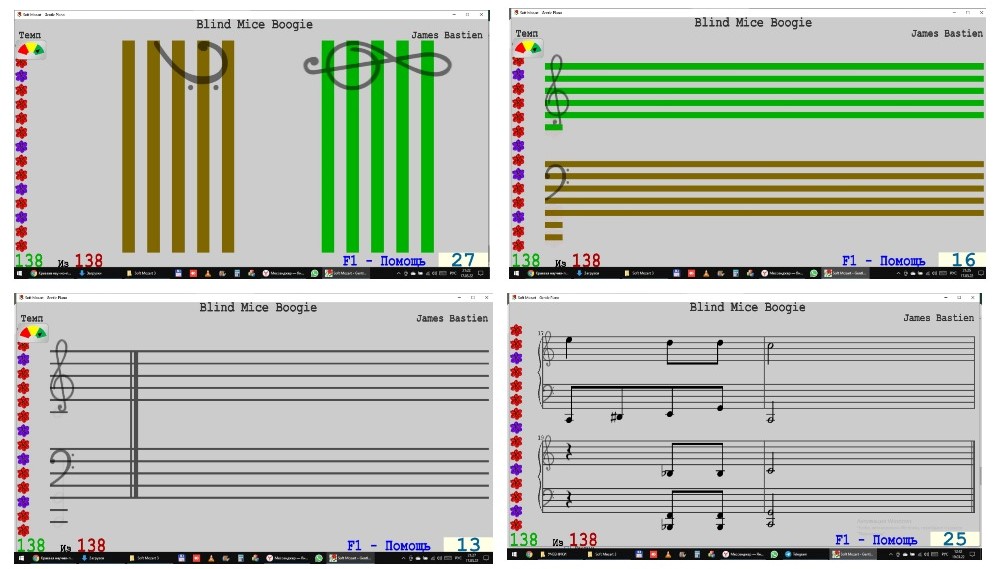
Task: Click the bass clef on the brown staff
Action: click(x=556, y=182)
